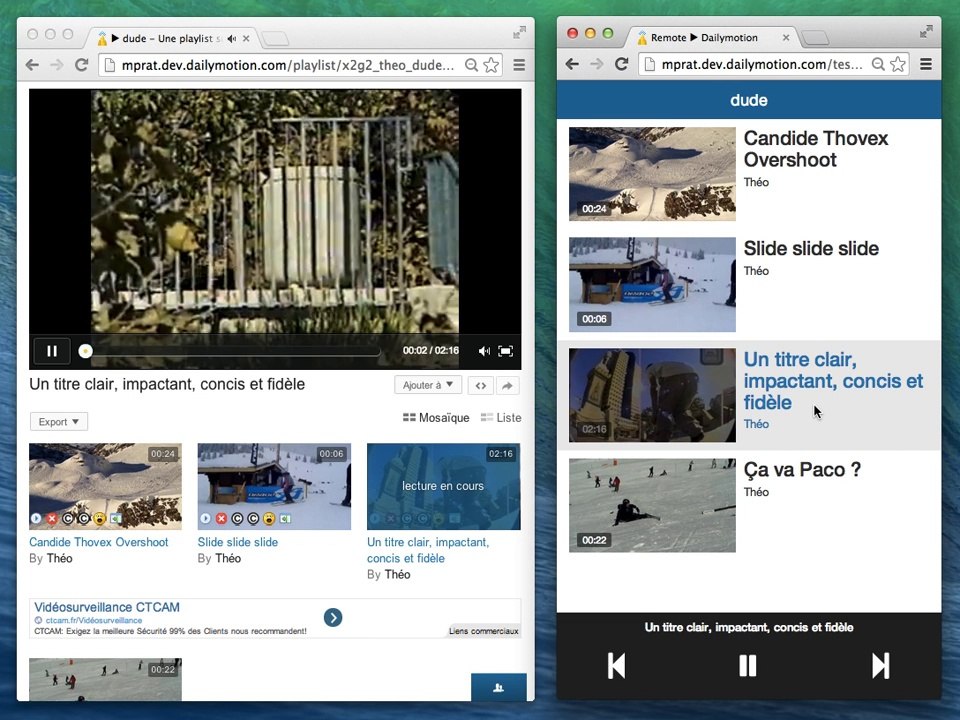The height and width of the screenshot is (720, 960).
Task: Close the Remote Dailymotion tab
Action: pyautogui.click(x=786, y=38)
